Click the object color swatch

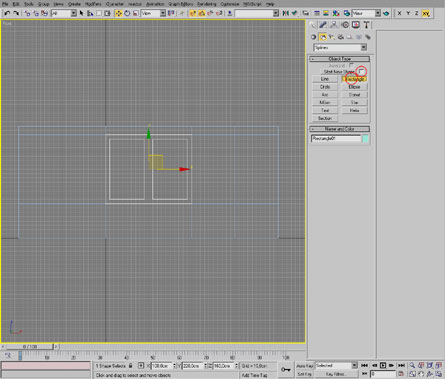click(365, 139)
